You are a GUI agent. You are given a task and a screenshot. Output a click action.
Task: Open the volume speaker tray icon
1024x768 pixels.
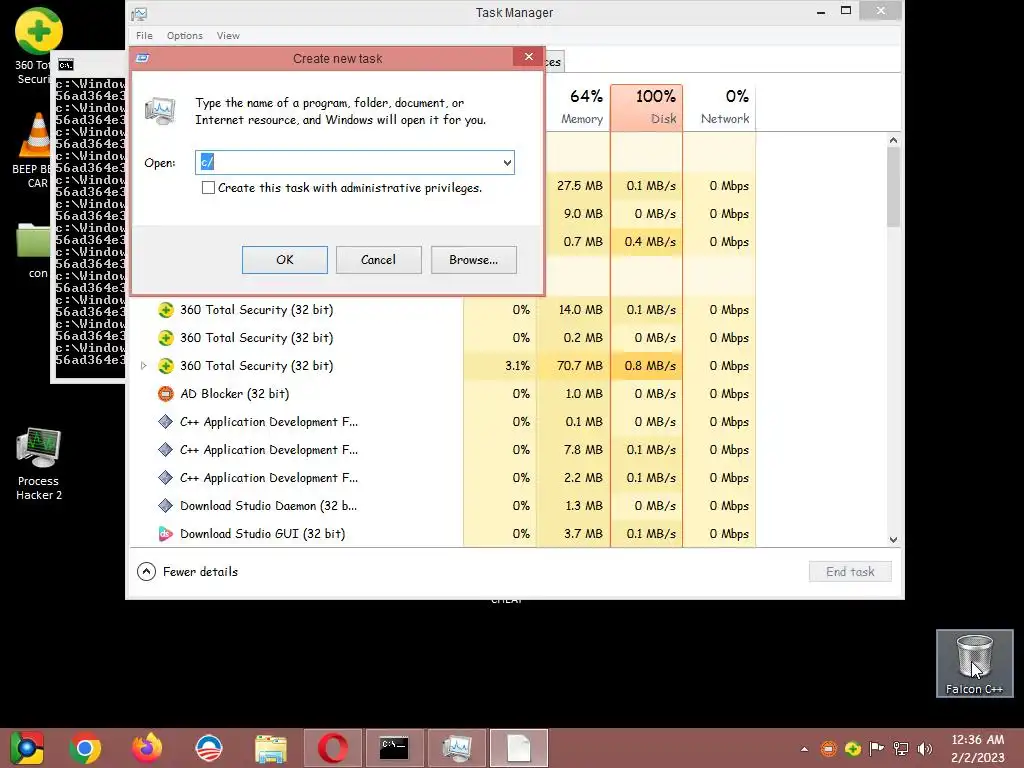(925, 749)
